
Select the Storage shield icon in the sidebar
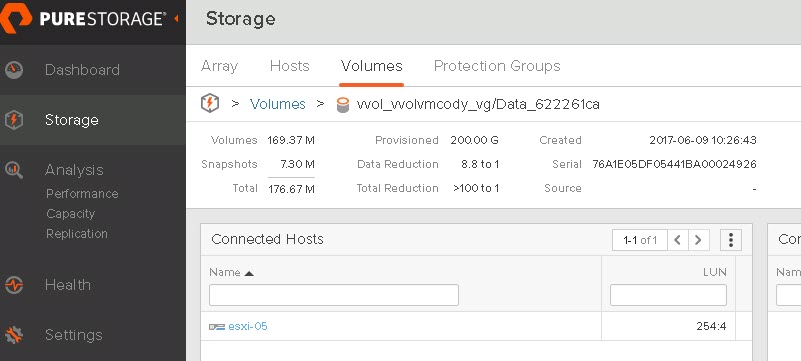[x=14, y=120]
